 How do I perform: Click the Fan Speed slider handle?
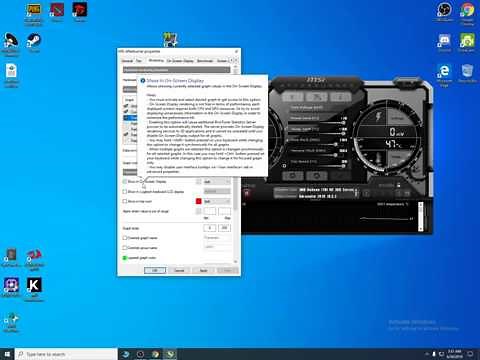pyautogui.click(x=343, y=166)
